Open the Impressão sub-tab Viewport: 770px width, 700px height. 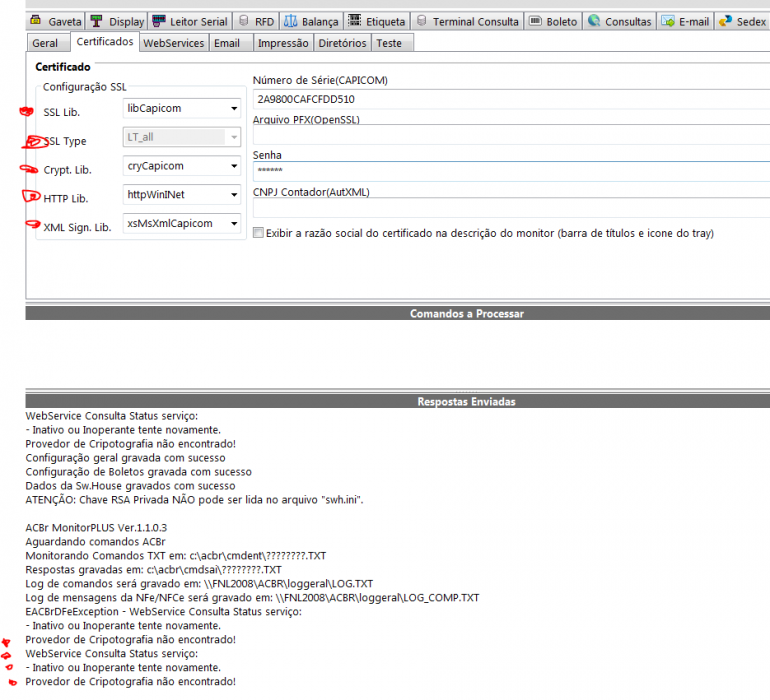tap(283, 43)
